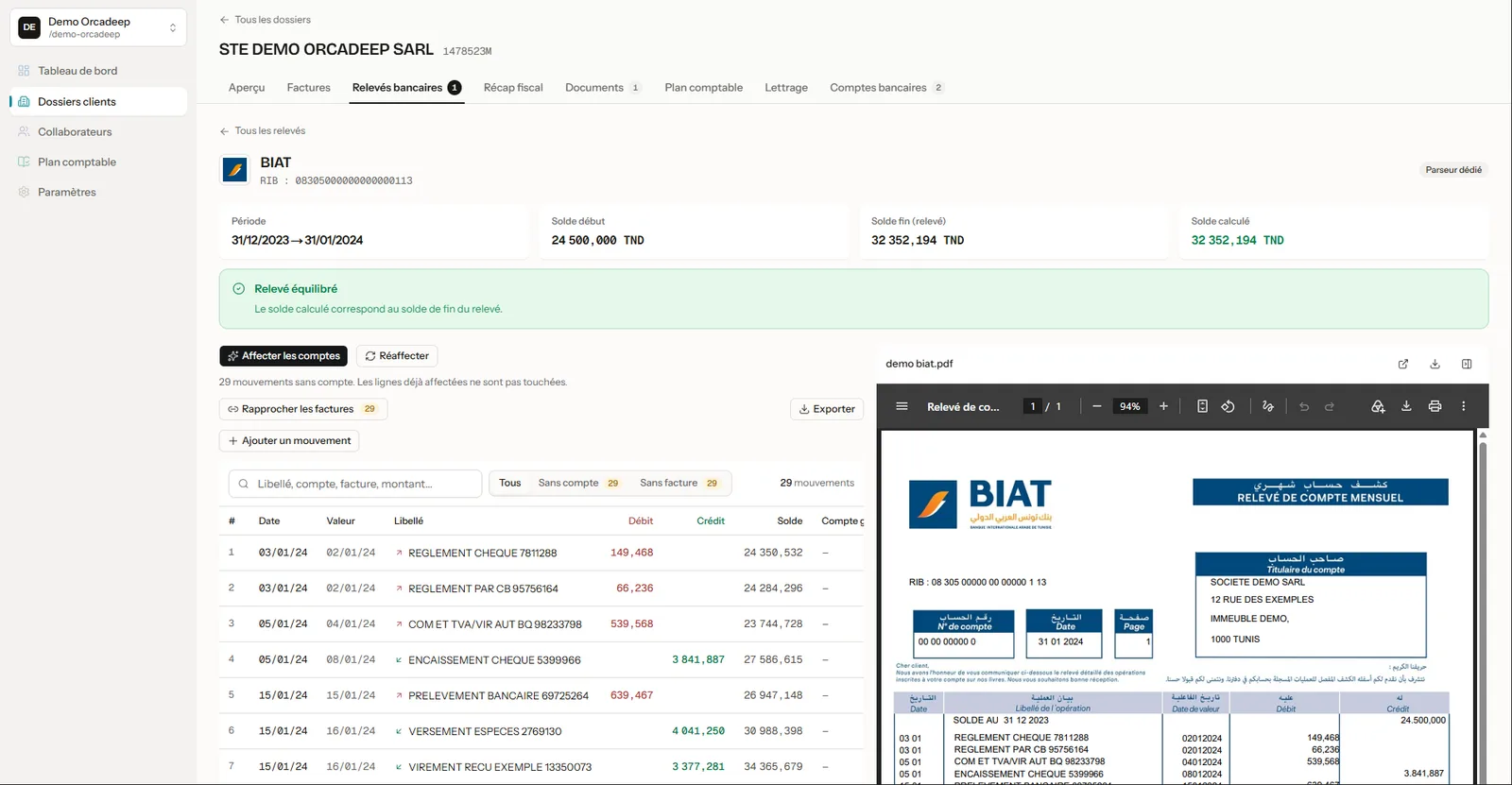
Task: Click the Débit column header
Action: (641, 521)
